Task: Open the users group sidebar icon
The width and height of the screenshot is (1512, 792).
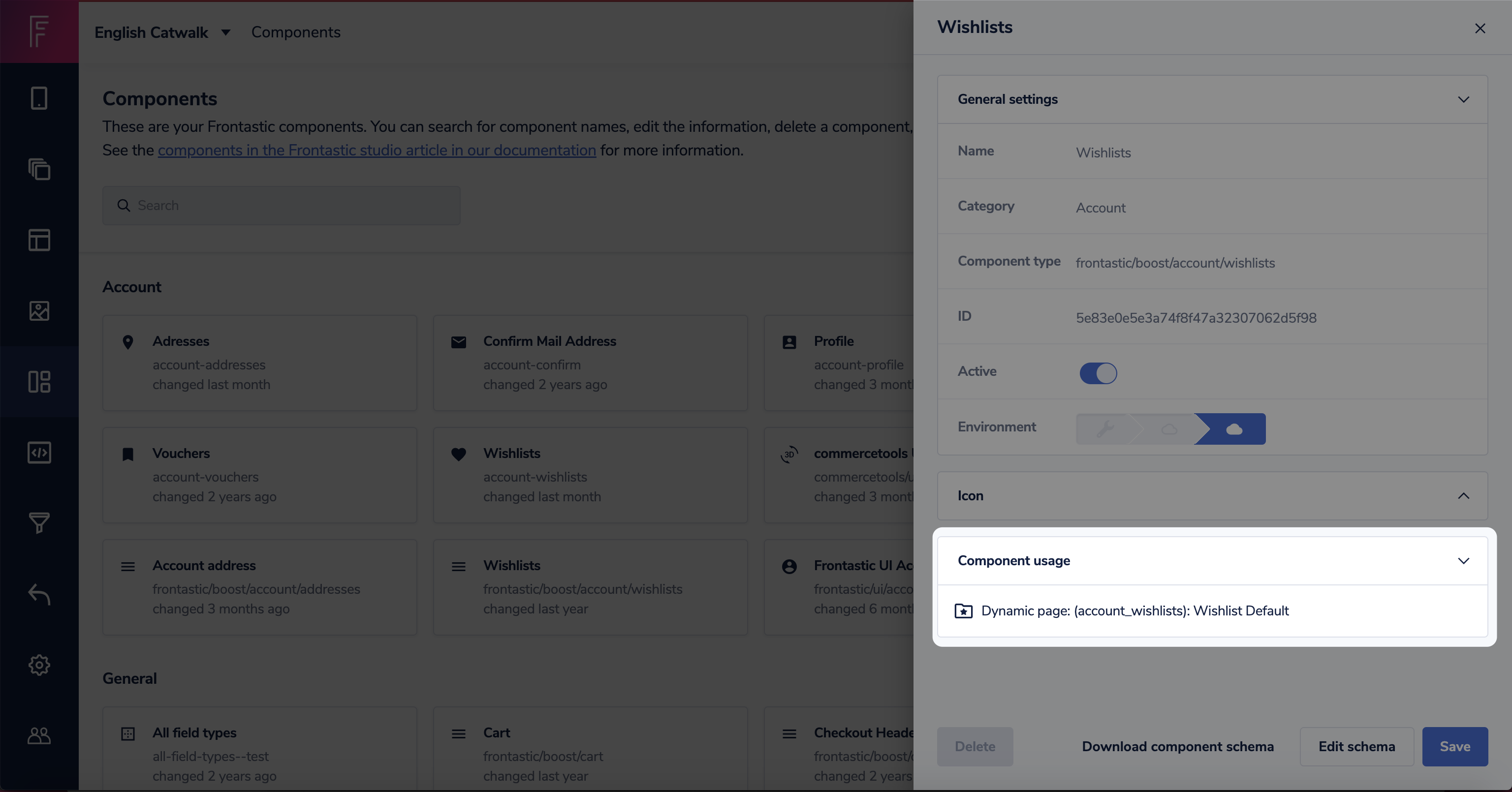Action: (x=39, y=736)
